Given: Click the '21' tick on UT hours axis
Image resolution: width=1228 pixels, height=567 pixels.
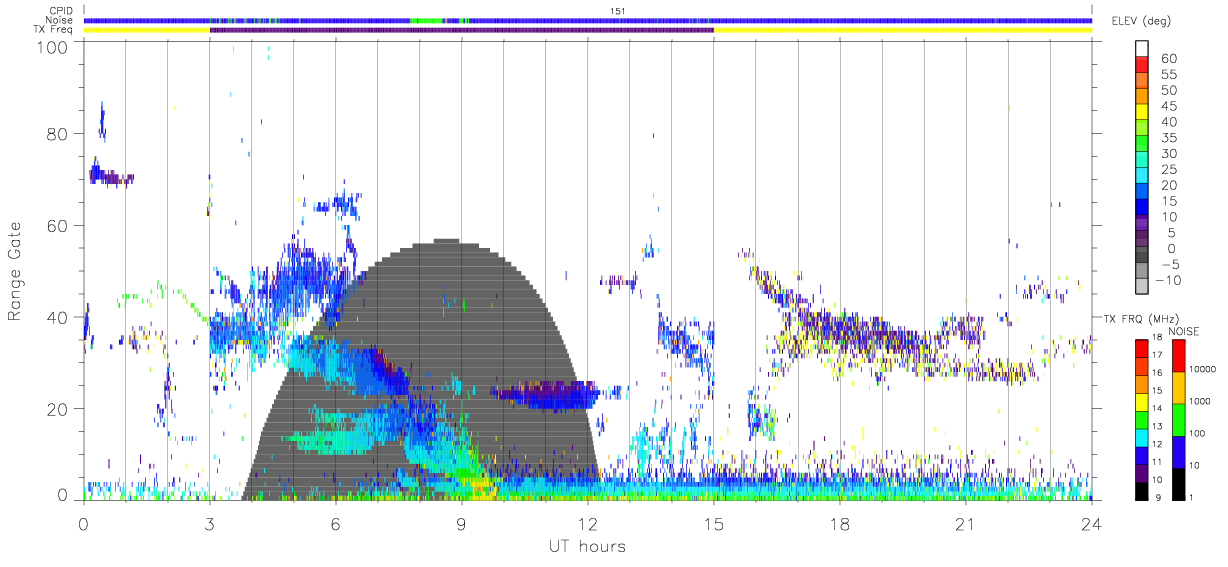Looking at the screenshot, I should coord(965,523).
